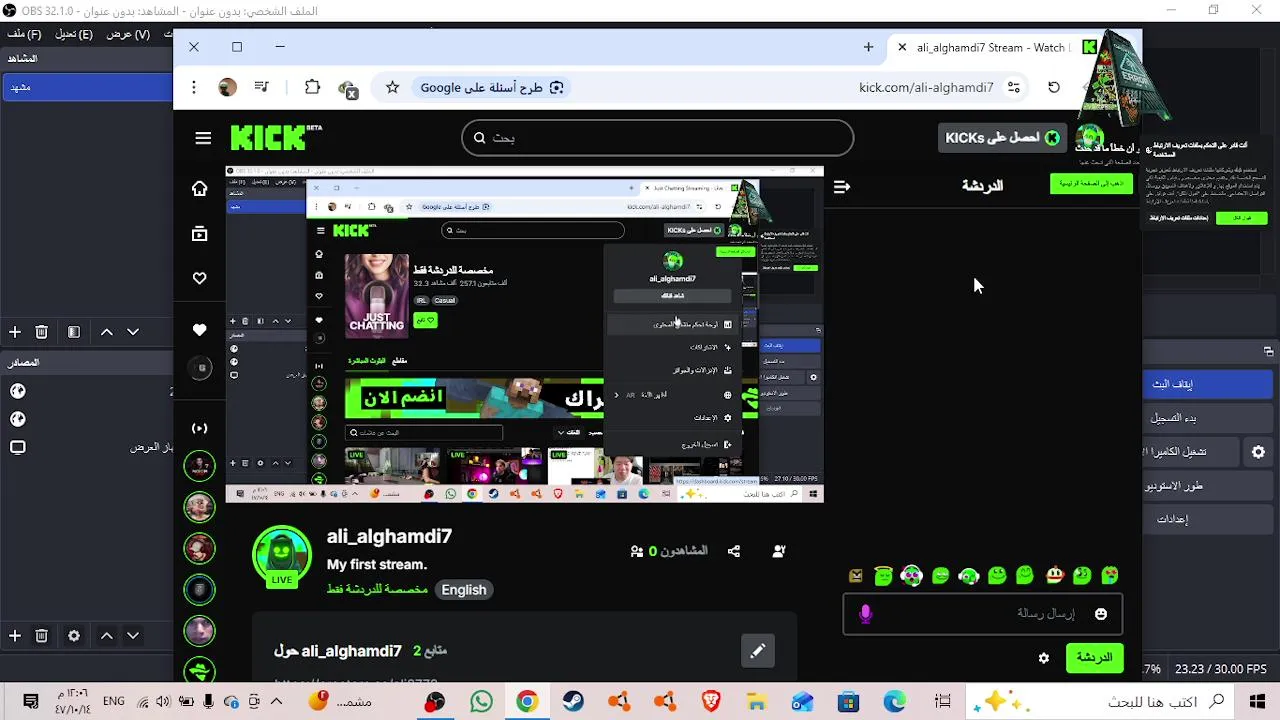1280x720 pixels.
Task: Open Kick user avatar in top bar
Action: [x=1091, y=138]
